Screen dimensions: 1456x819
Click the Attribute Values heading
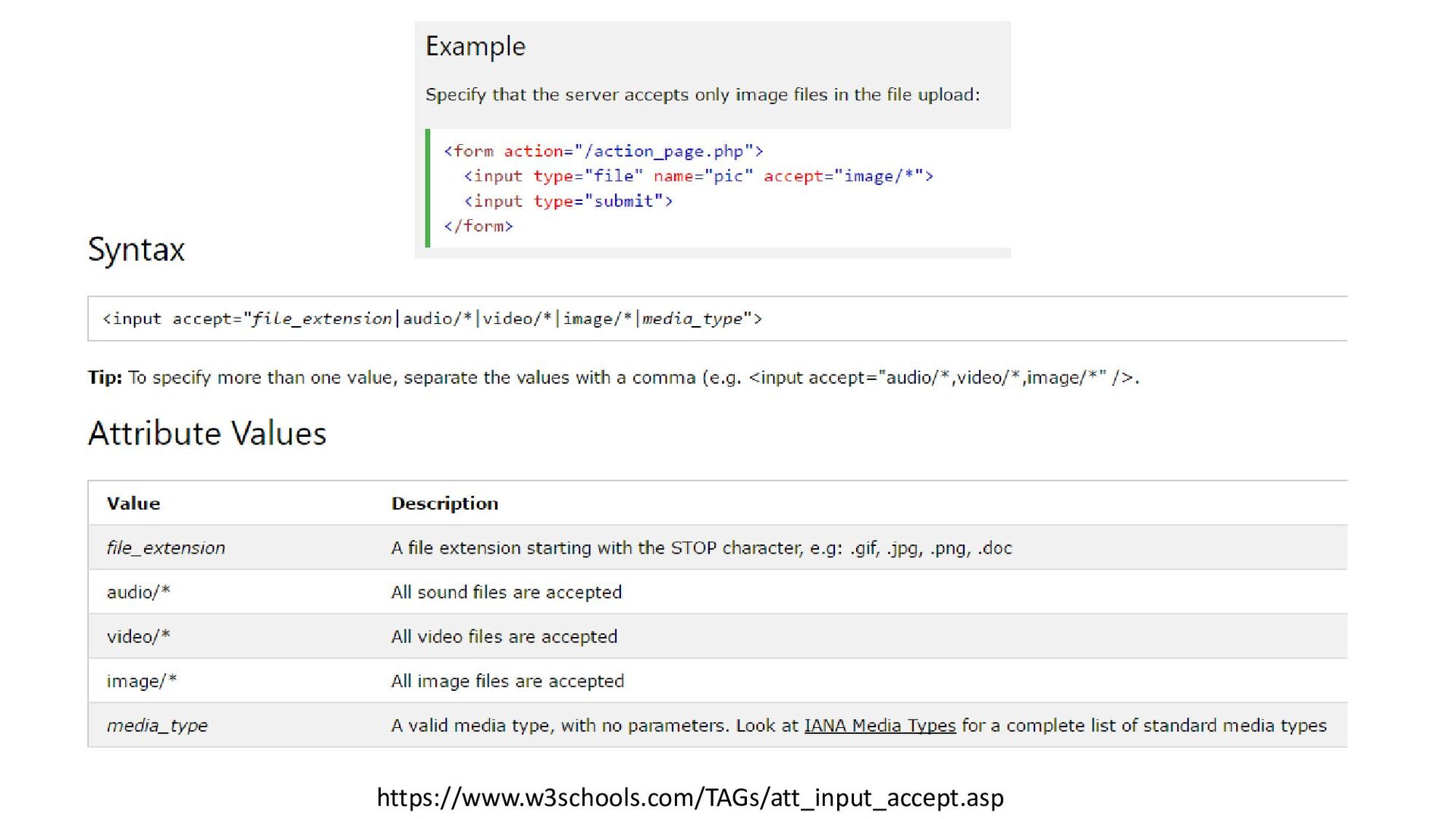207,434
